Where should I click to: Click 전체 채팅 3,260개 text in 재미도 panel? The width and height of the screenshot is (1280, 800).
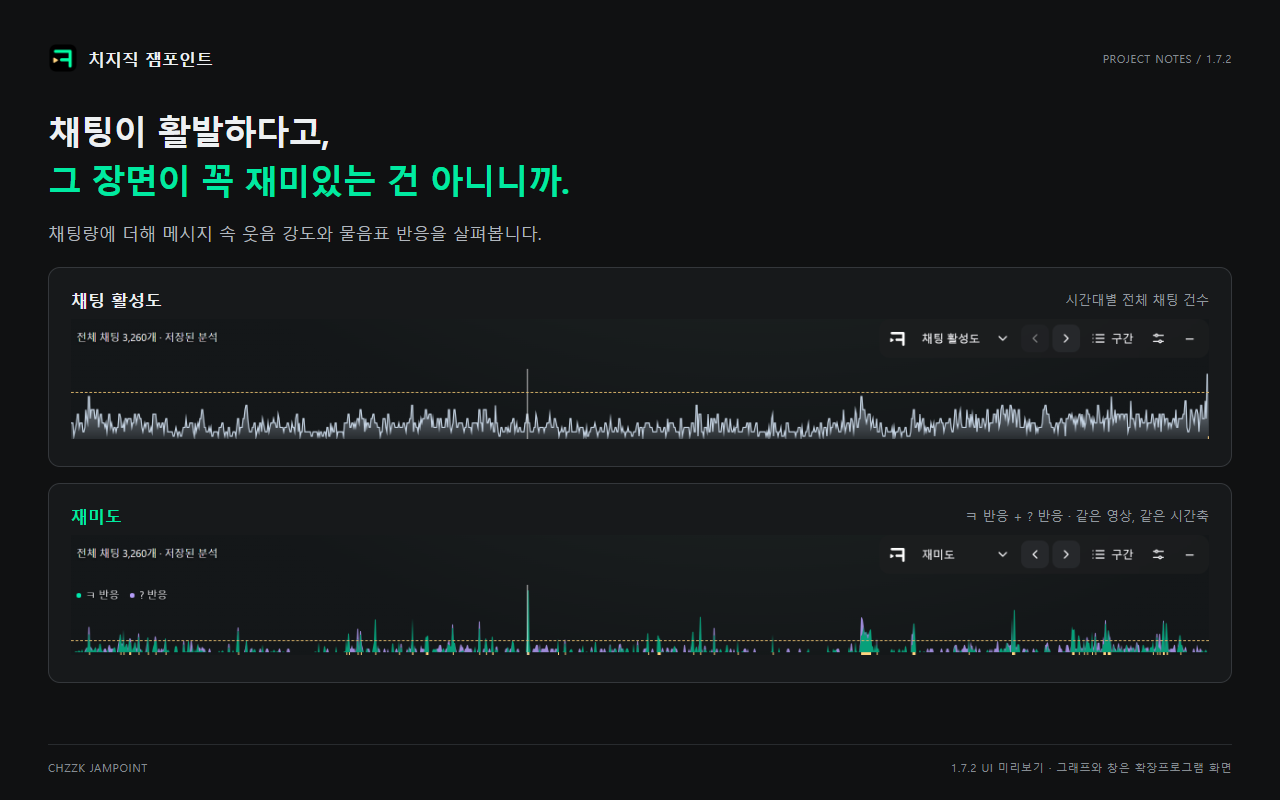pos(117,553)
